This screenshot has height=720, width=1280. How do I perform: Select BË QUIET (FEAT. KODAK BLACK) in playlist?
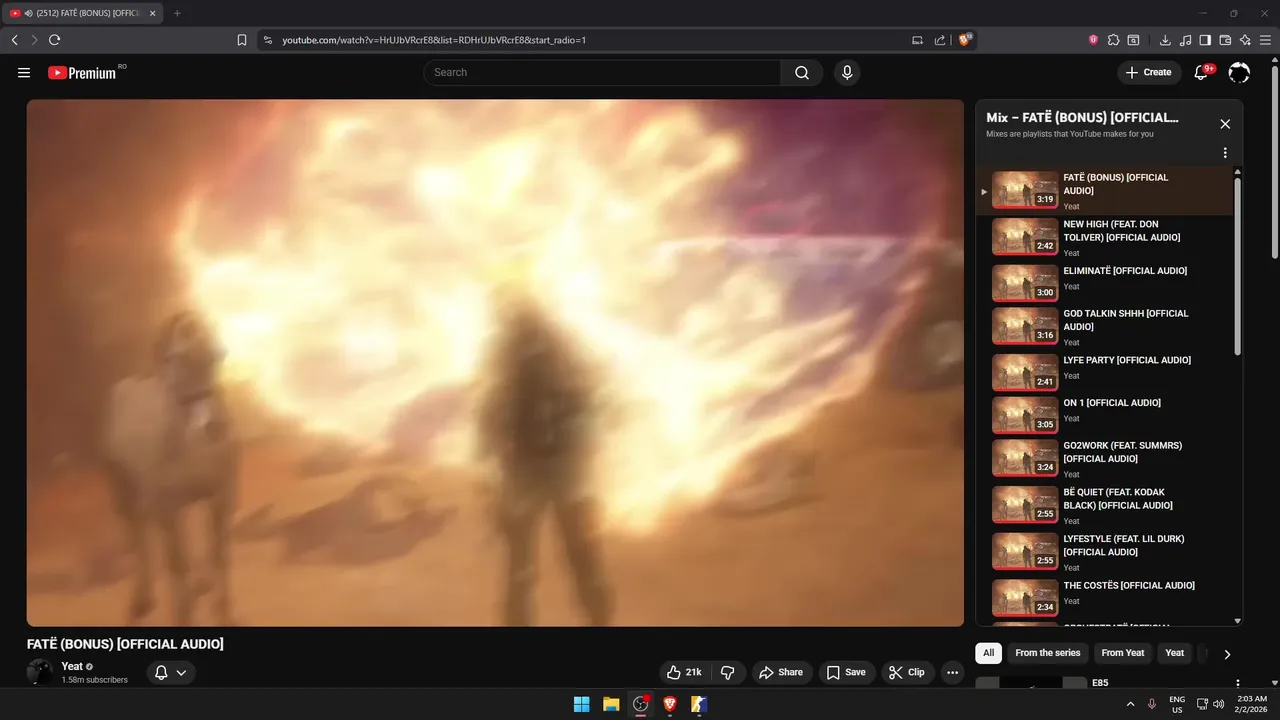point(1105,505)
